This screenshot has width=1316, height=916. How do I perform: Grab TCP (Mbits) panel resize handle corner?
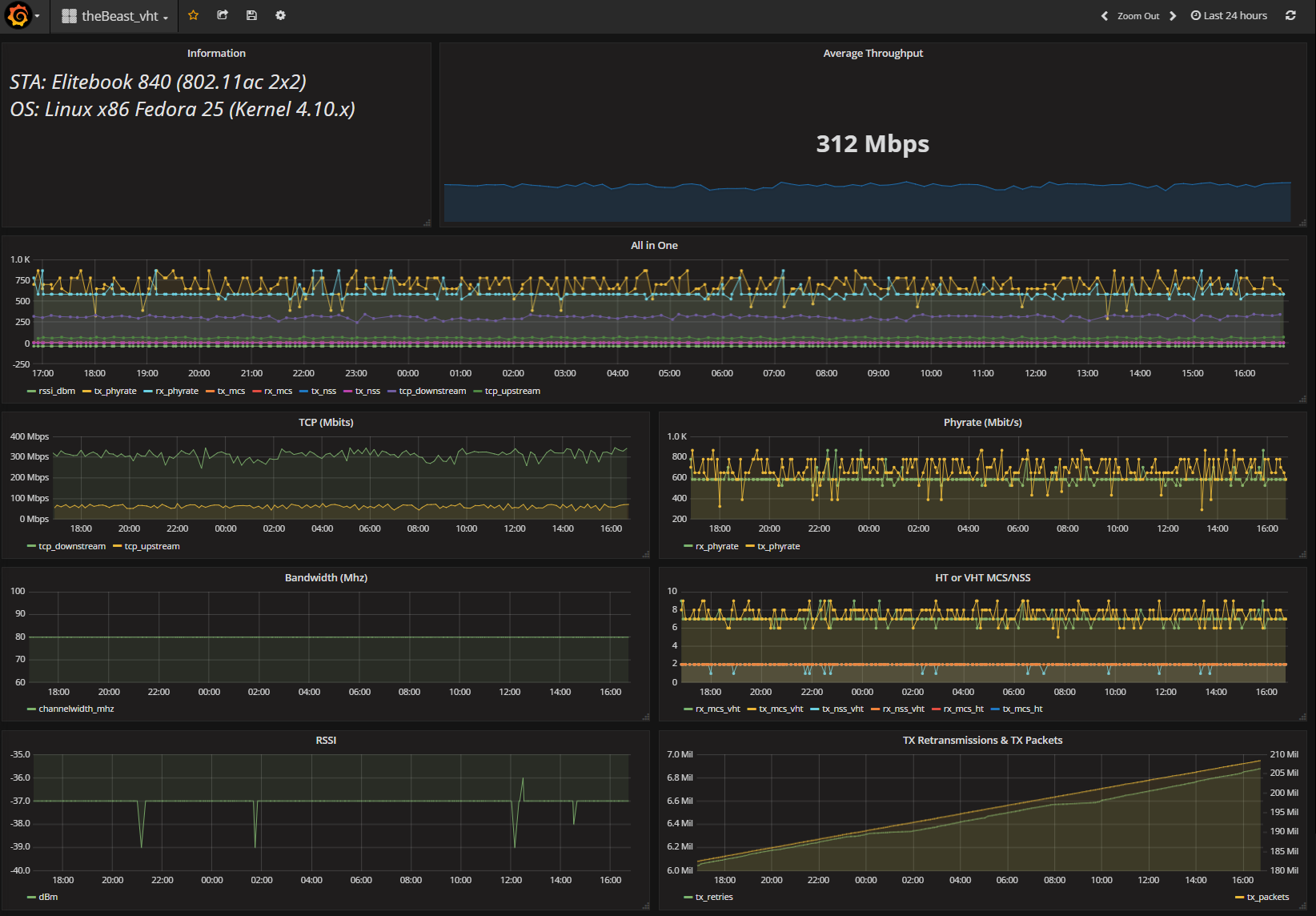click(645, 554)
